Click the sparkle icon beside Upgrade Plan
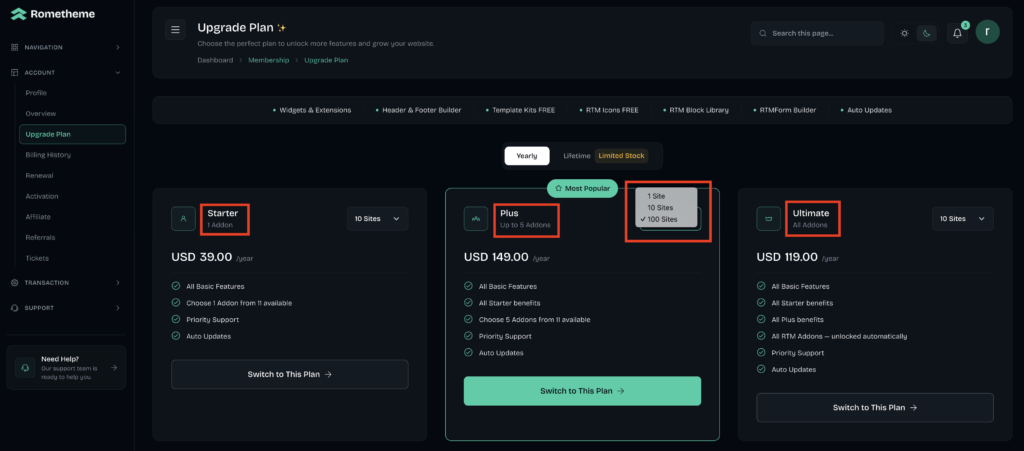The width and height of the screenshot is (1024, 451). pyautogui.click(x=281, y=28)
